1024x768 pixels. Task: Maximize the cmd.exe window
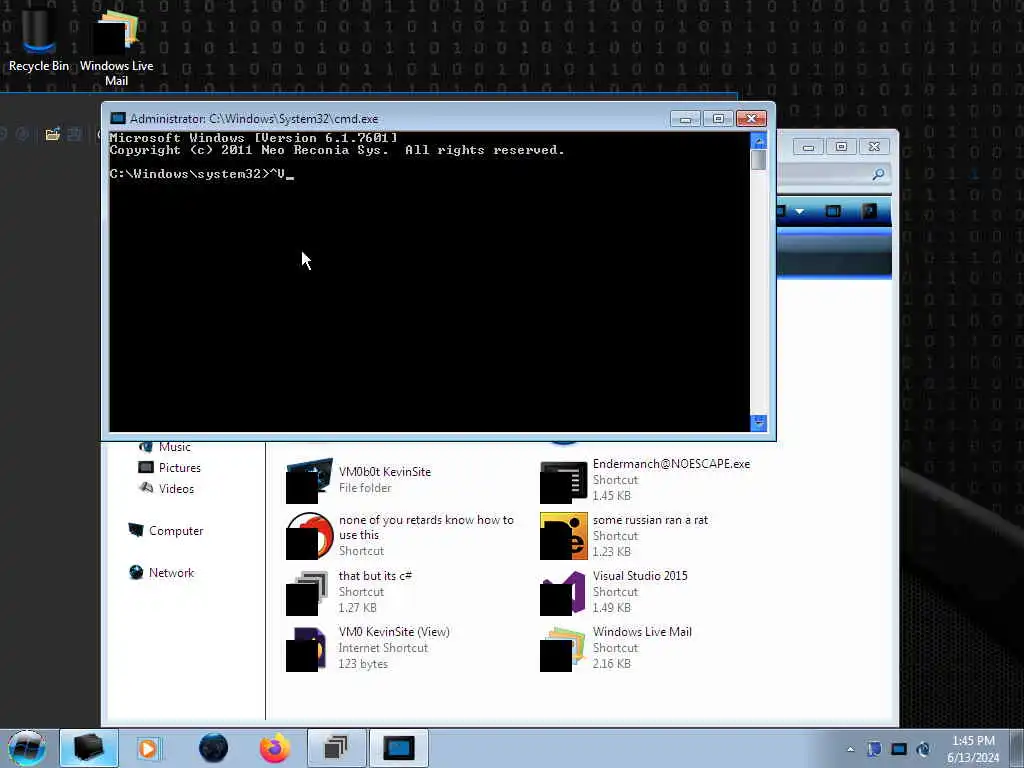point(718,119)
